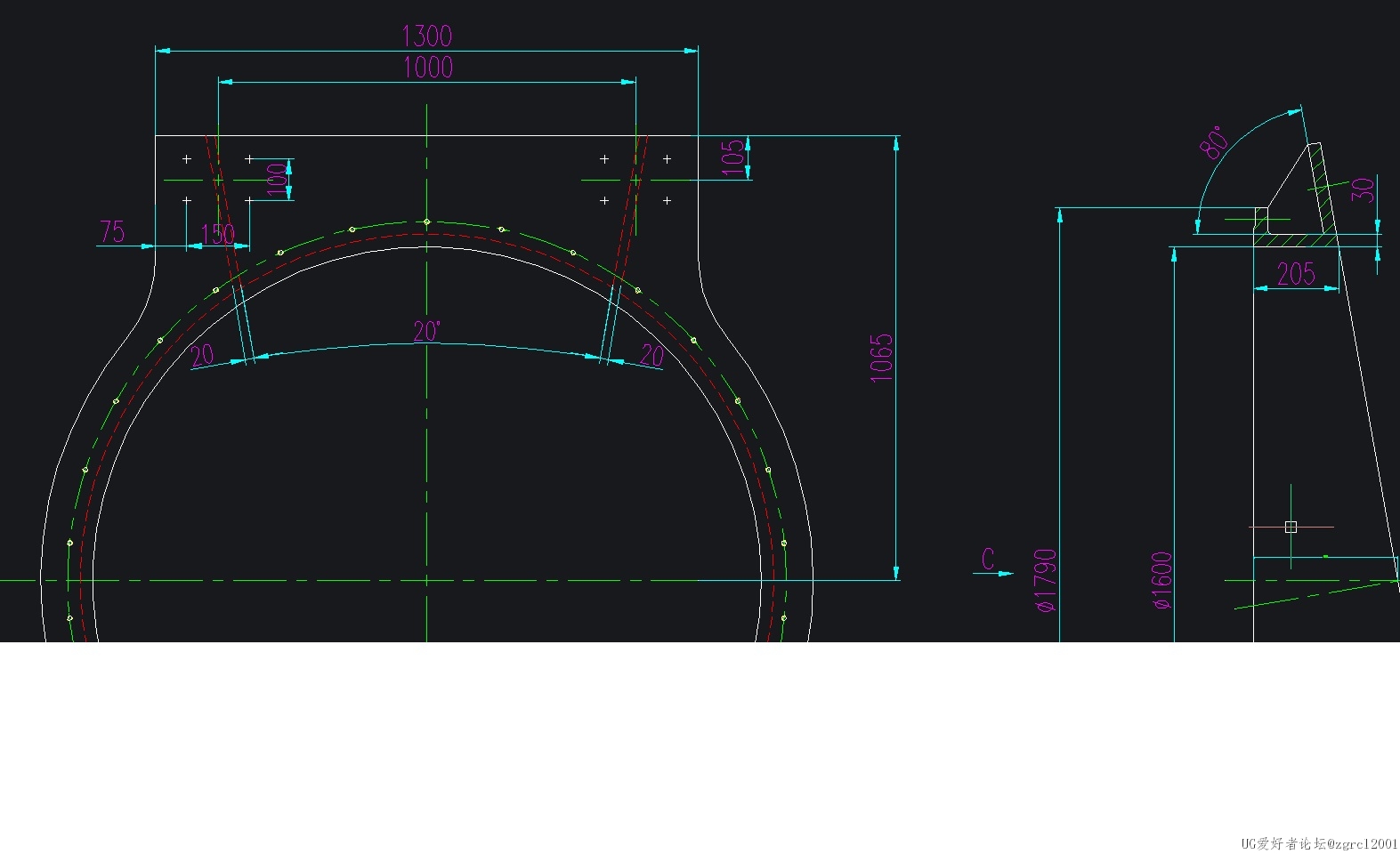Click the crosshair pickbox in section view
This screenshot has height=854, width=1400.
[x=1291, y=528]
